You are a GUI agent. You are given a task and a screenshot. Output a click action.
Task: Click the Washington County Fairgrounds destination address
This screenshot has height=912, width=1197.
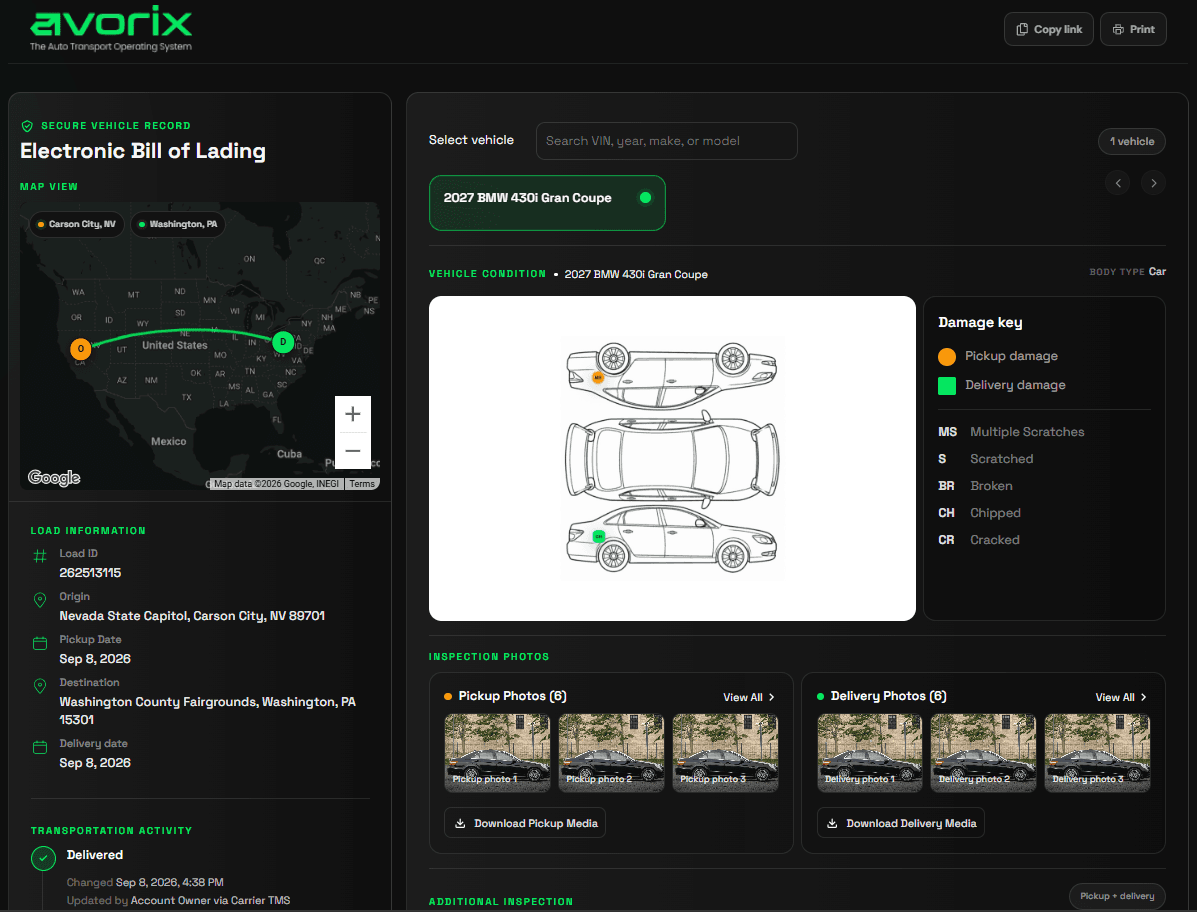point(208,711)
